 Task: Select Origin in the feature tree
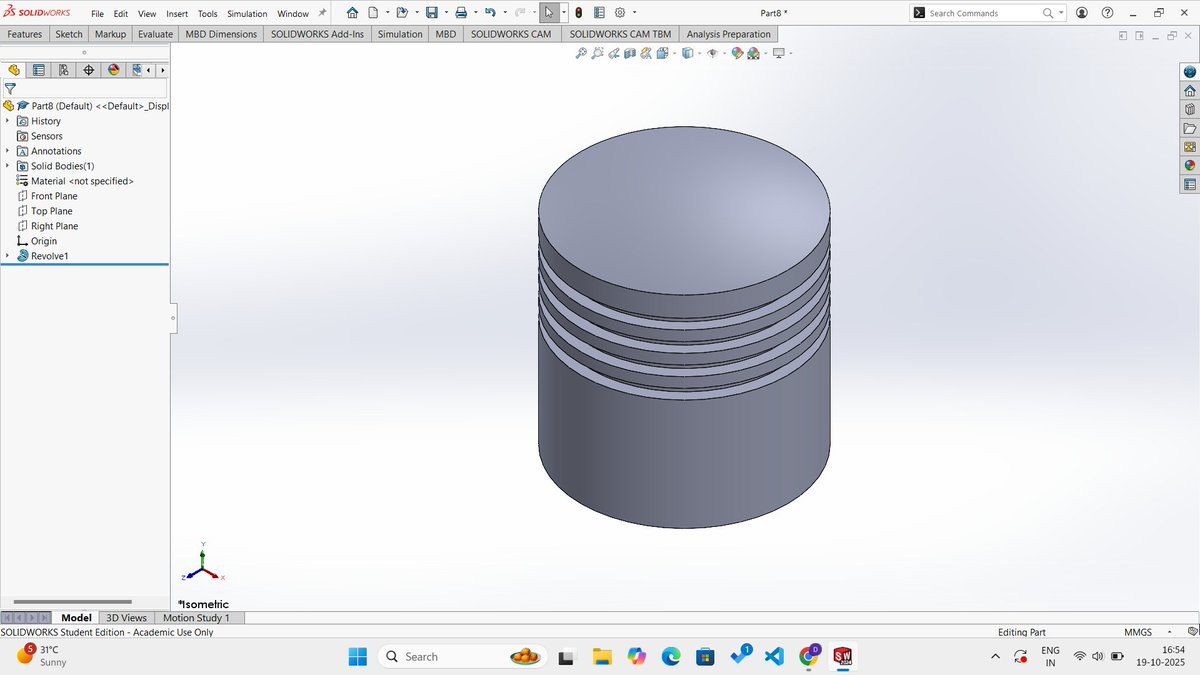pos(44,241)
